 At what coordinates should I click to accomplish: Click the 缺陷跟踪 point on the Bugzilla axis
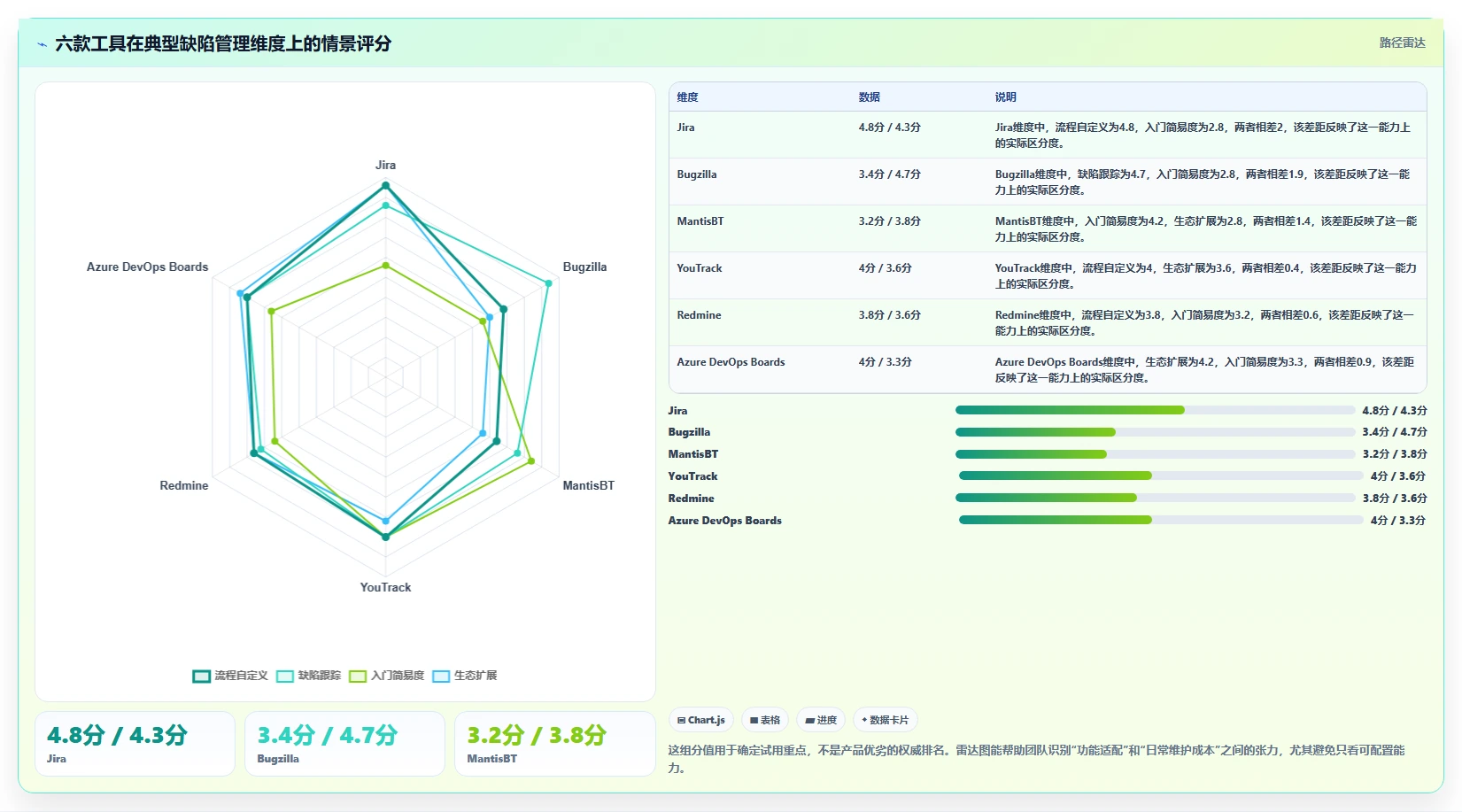pos(548,283)
